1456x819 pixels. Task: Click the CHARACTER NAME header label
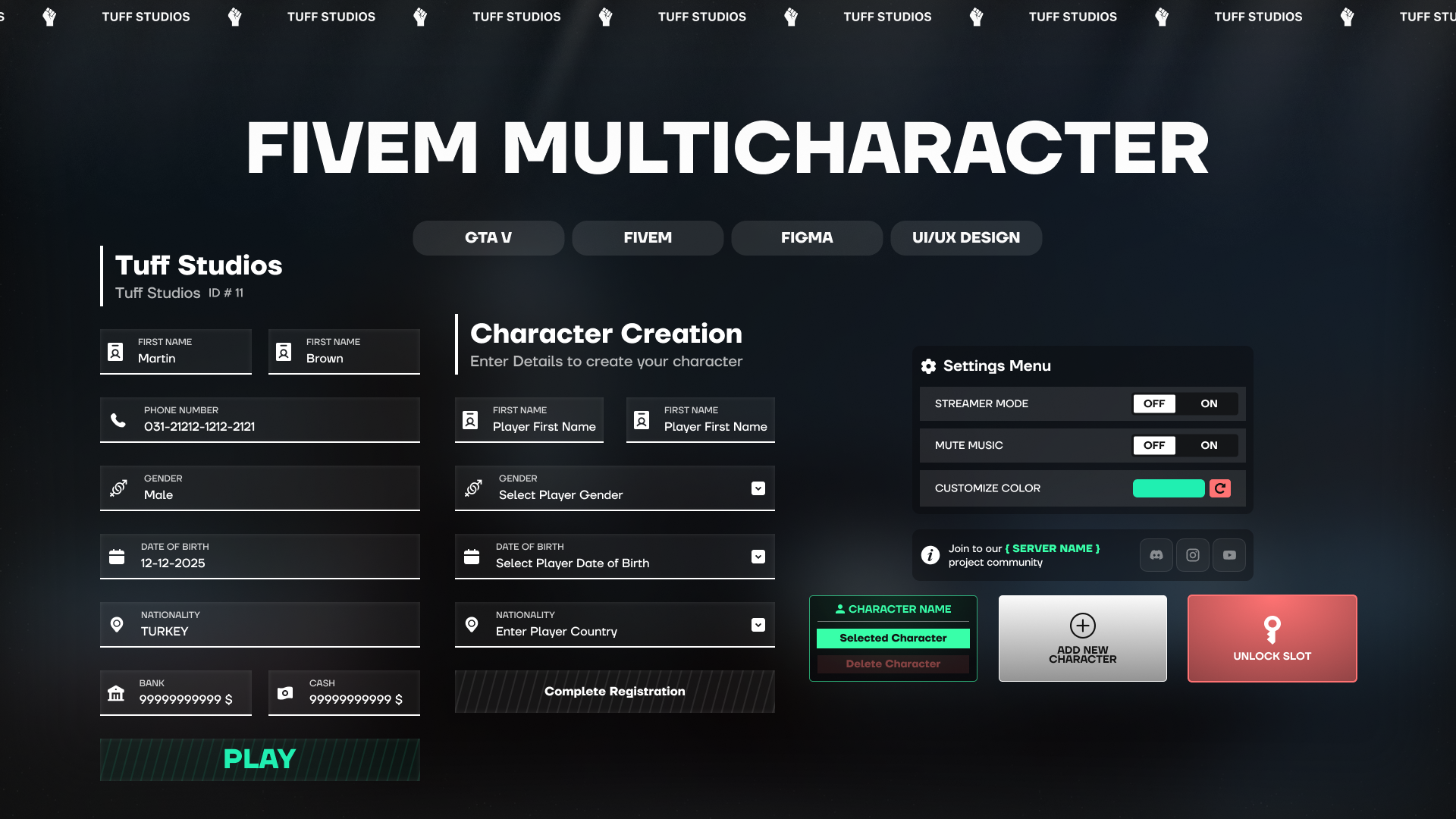tap(899, 609)
